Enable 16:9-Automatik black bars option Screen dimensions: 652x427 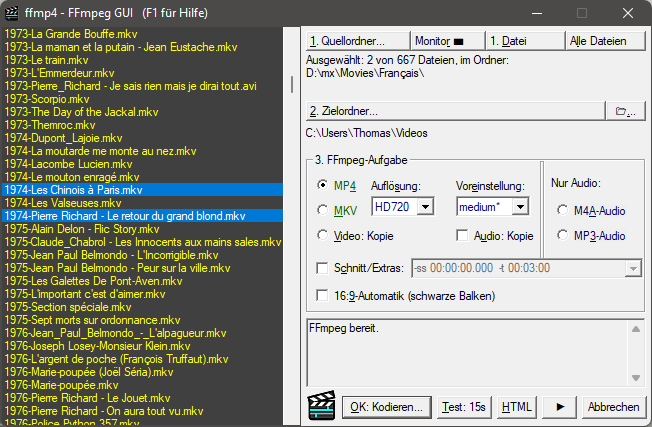pos(322,295)
